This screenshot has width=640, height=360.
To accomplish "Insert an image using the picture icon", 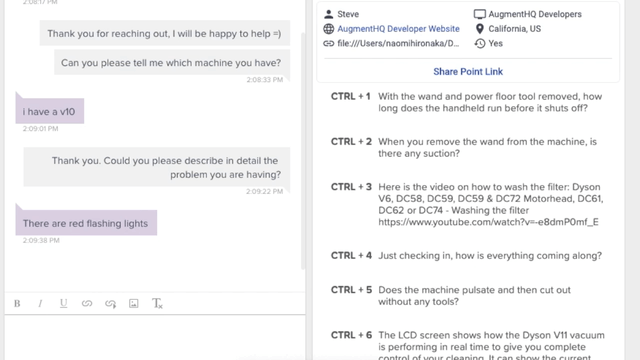I will (x=133, y=303).
